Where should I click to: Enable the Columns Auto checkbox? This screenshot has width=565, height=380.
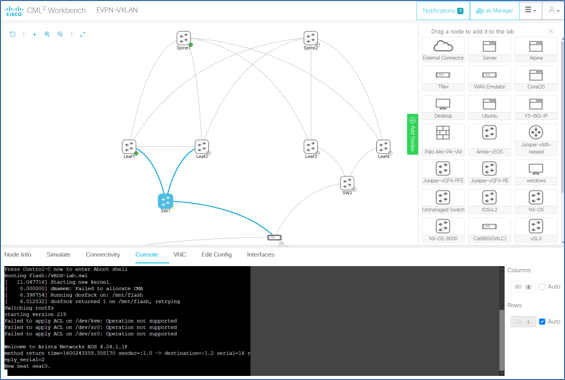542,287
